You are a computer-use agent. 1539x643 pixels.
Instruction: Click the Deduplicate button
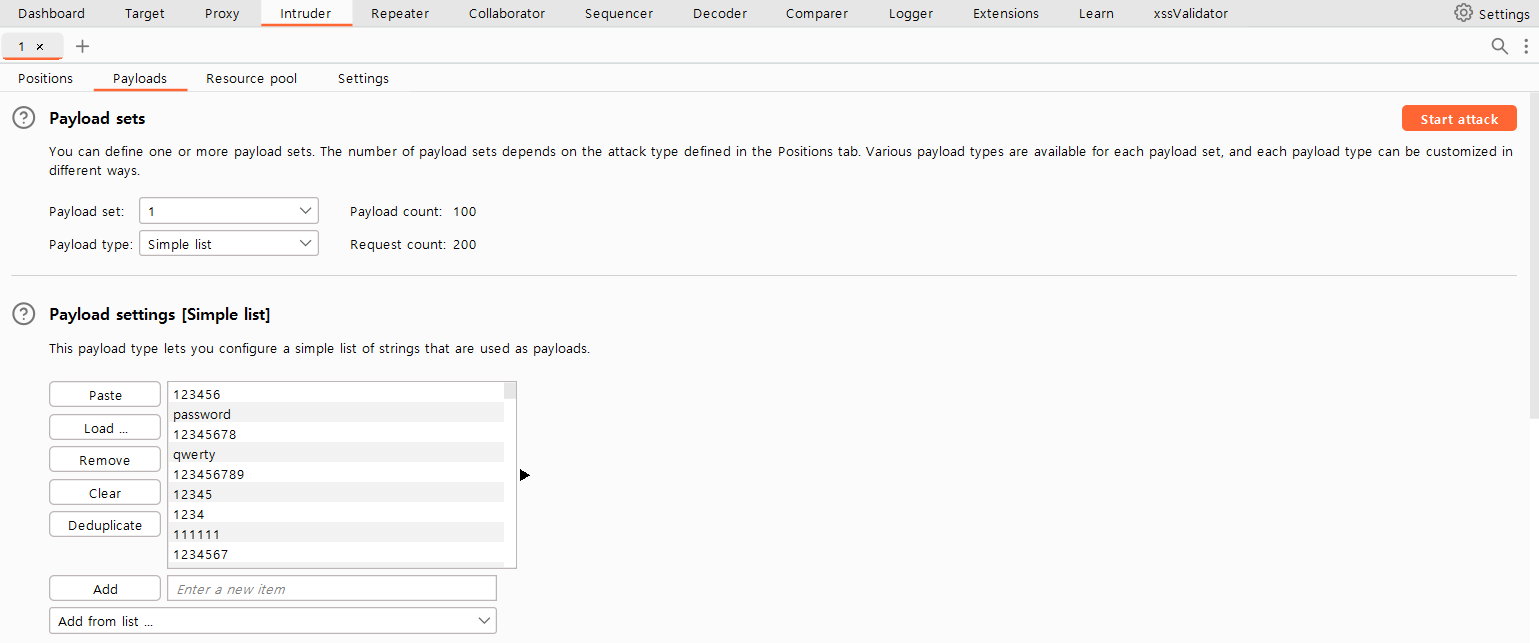(x=105, y=525)
